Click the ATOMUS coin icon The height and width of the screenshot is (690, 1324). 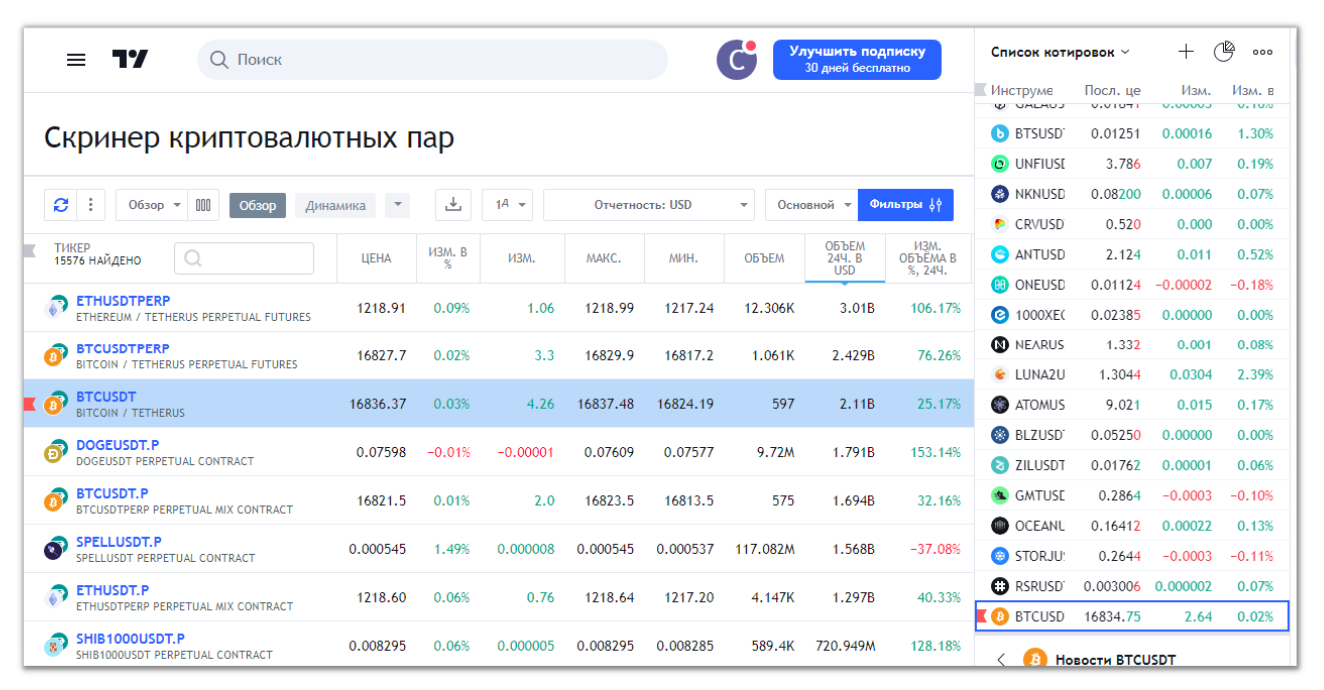pos(1000,405)
